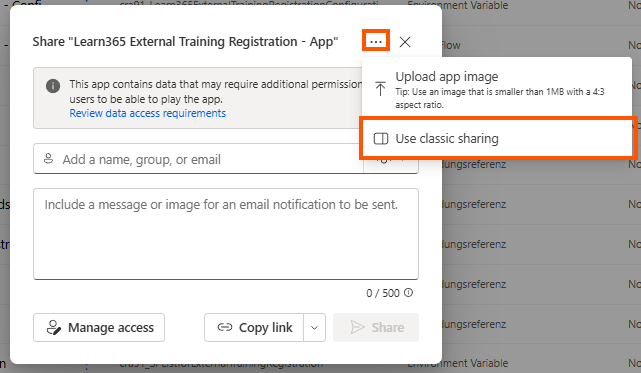
Task: Click the 0 / 500 character counter
Action: pyautogui.click(x=383, y=293)
